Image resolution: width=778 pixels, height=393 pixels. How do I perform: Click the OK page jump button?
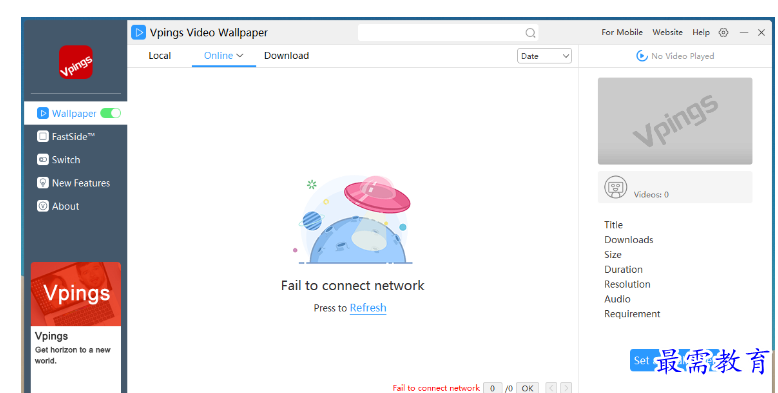527,388
